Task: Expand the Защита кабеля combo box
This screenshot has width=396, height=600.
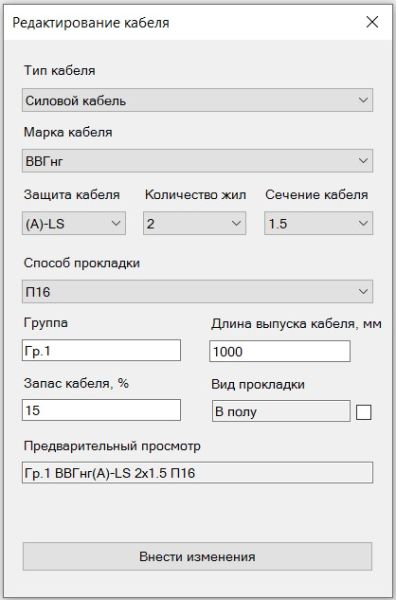Action: point(74,223)
